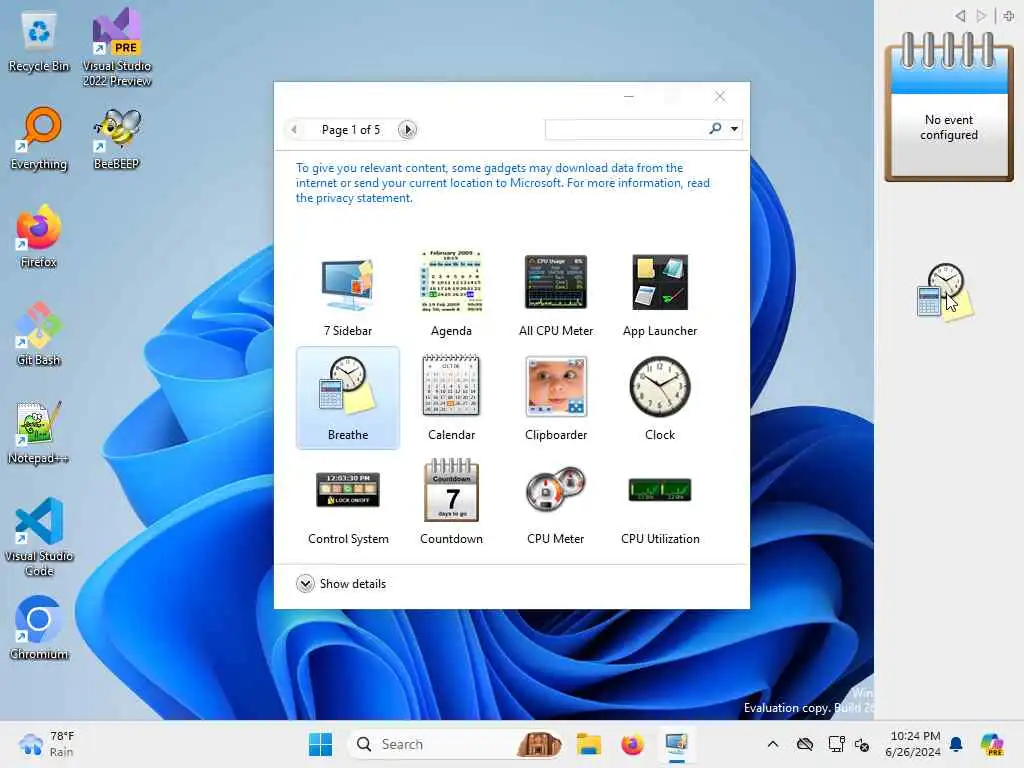Click the taskbar Search box

[457, 744]
